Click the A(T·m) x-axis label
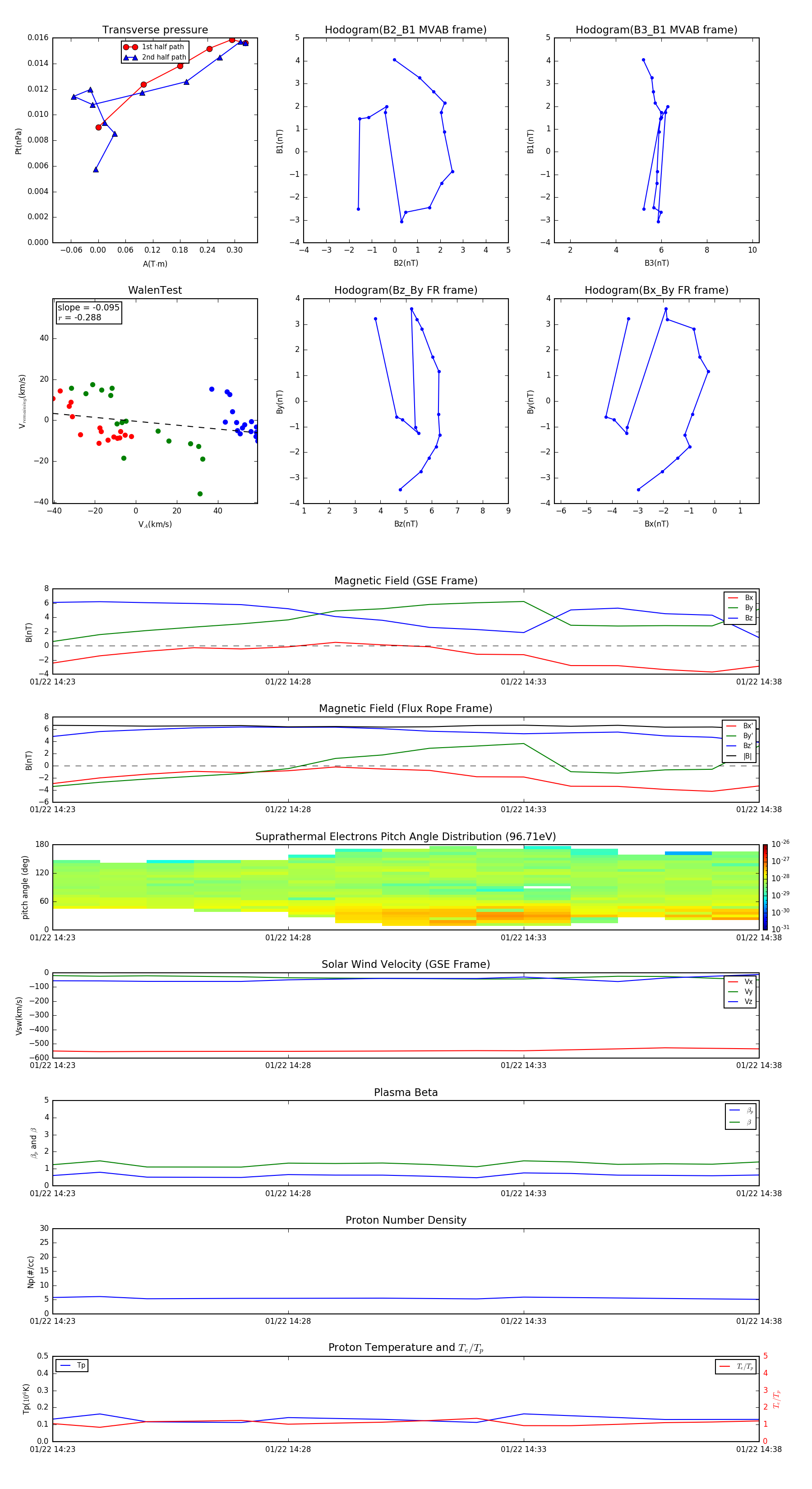Screen dimensions: 812x1489 tap(155, 264)
